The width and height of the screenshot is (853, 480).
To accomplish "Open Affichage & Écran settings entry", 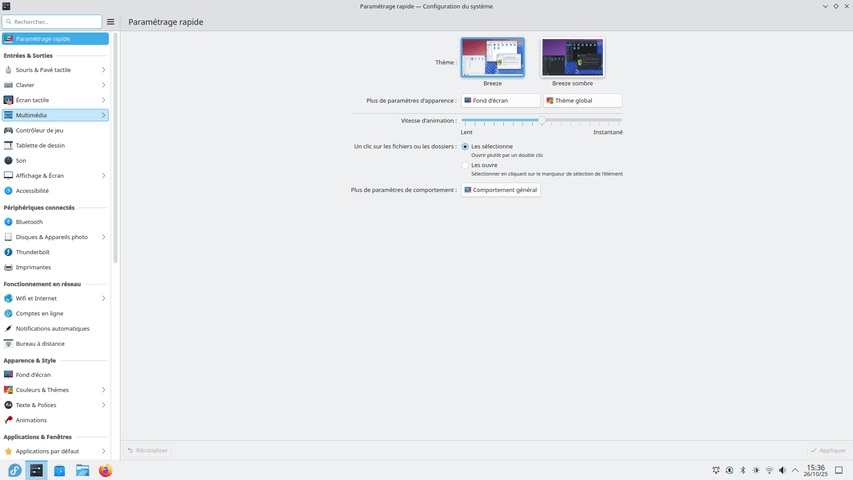I will (55, 176).
